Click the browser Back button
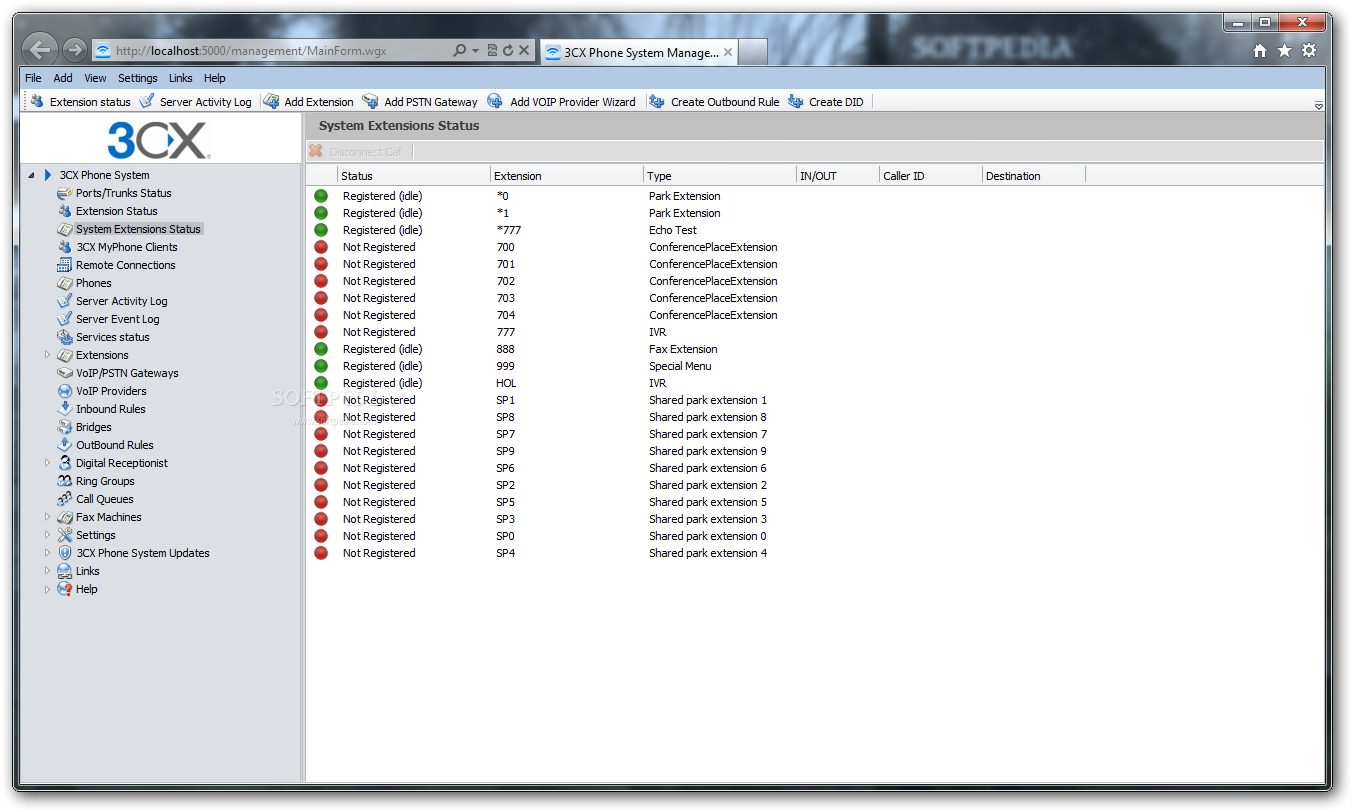The width and height of the screenshot is (1353, 812). pos(40,49)
